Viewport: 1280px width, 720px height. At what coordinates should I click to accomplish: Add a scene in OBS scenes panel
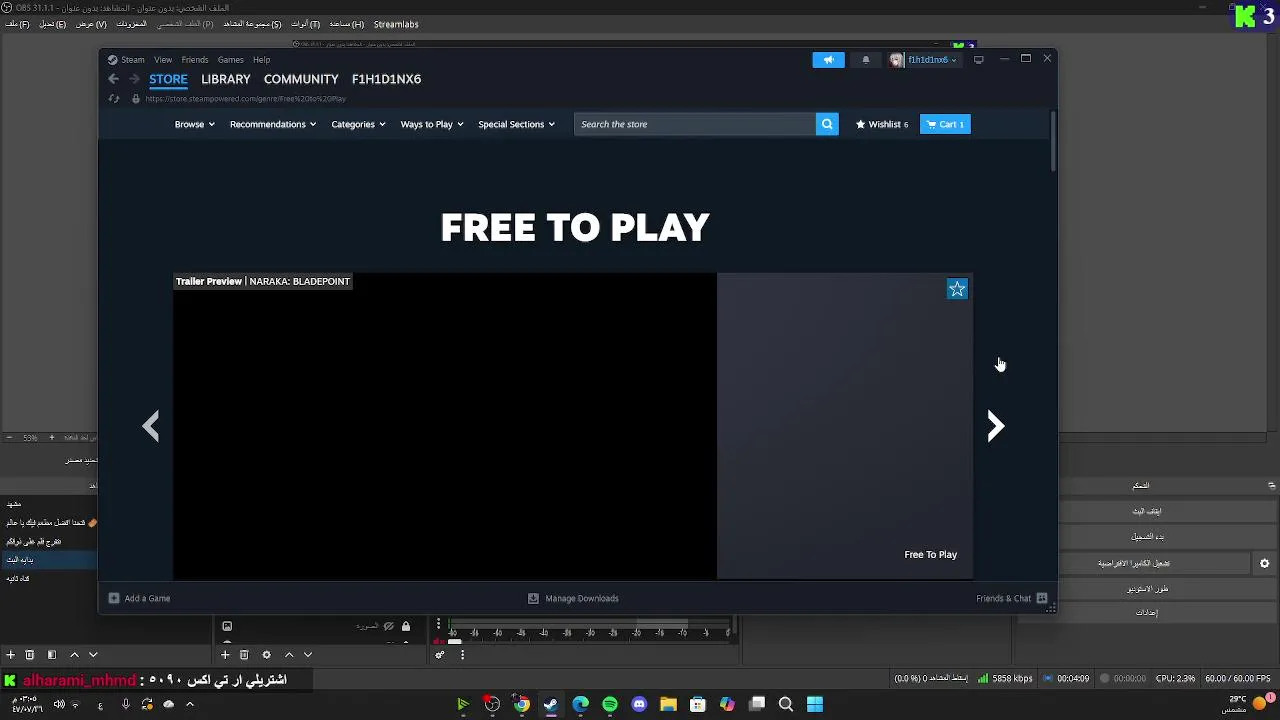click(x=10, y=655)
